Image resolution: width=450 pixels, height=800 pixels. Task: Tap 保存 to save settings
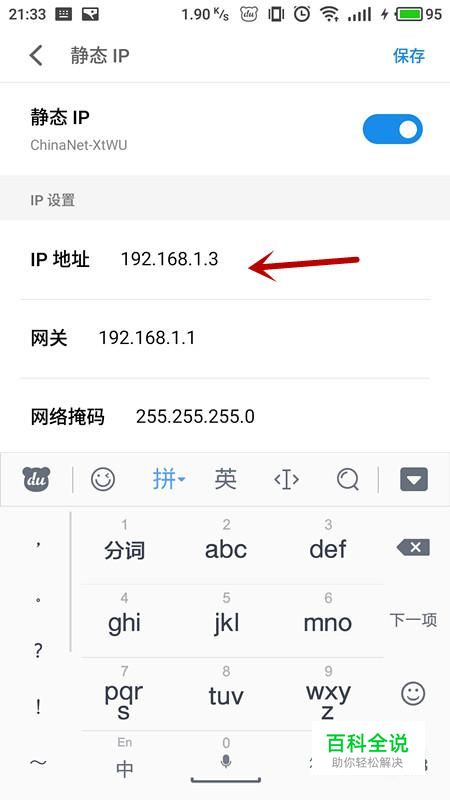409,55
